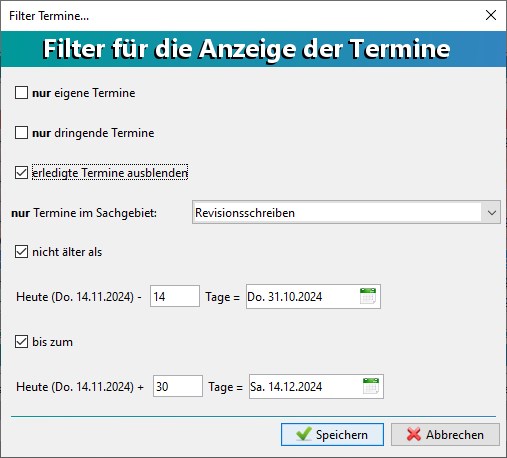
Task: Close the Filter Termine dialog window
Action: click(491, 15)
